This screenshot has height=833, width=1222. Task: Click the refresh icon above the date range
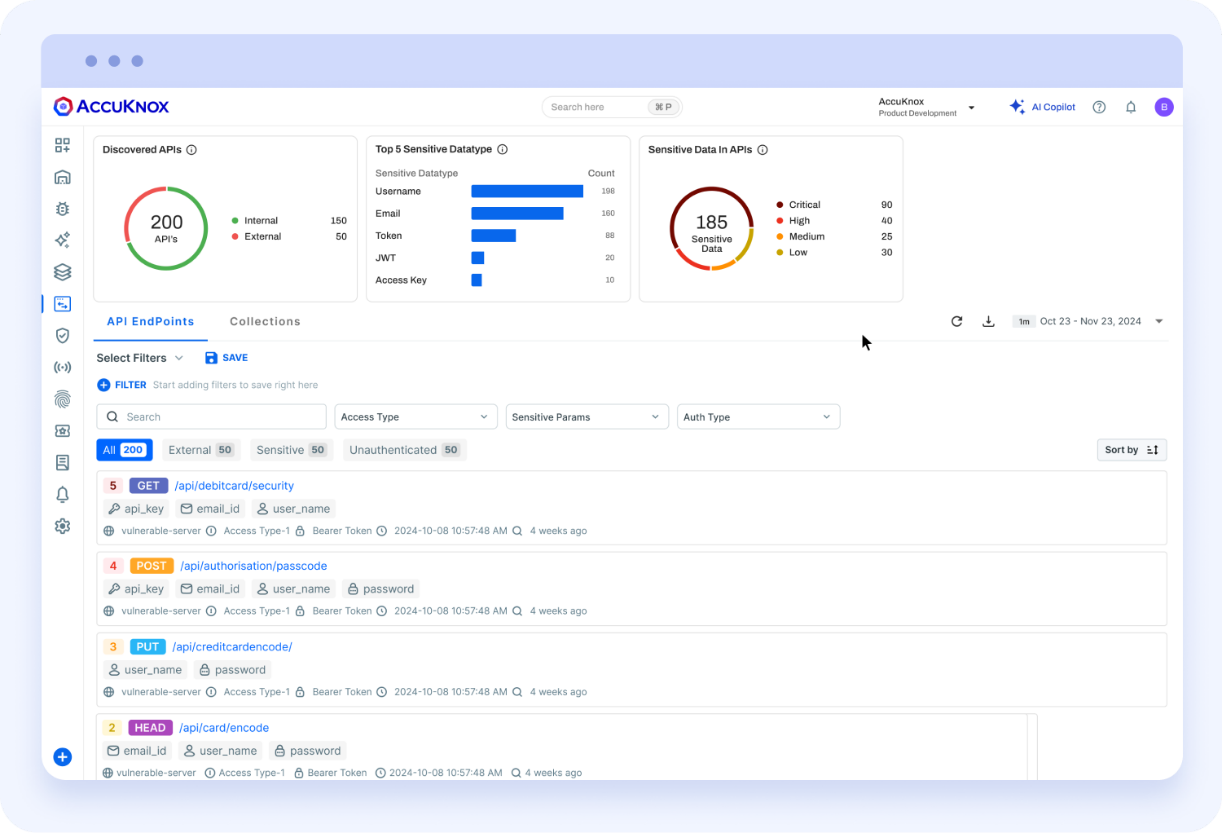pyautogui.click(x=956, y=321)
